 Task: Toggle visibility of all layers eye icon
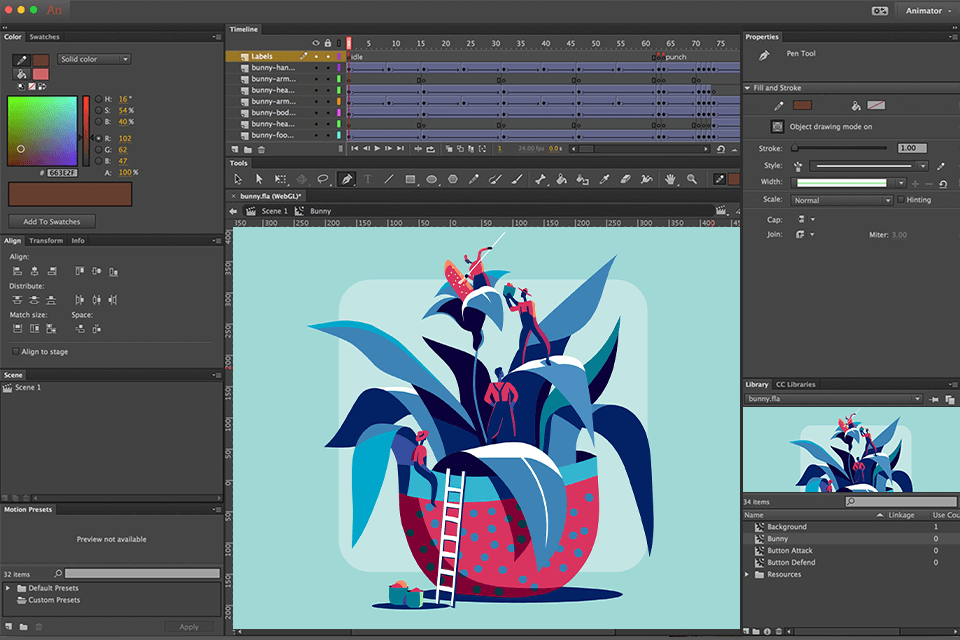pos(316,43)
